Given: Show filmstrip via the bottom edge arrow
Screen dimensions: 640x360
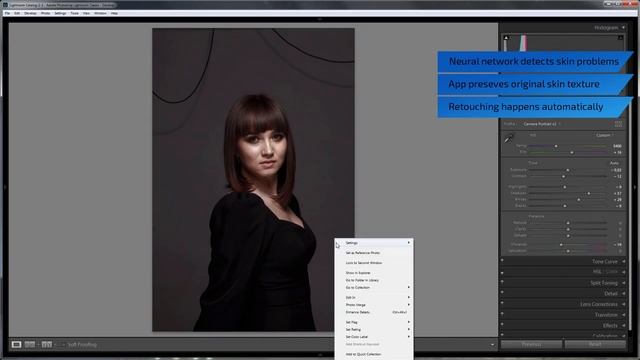Looking at the screenshot, I should tap(320, 354).
